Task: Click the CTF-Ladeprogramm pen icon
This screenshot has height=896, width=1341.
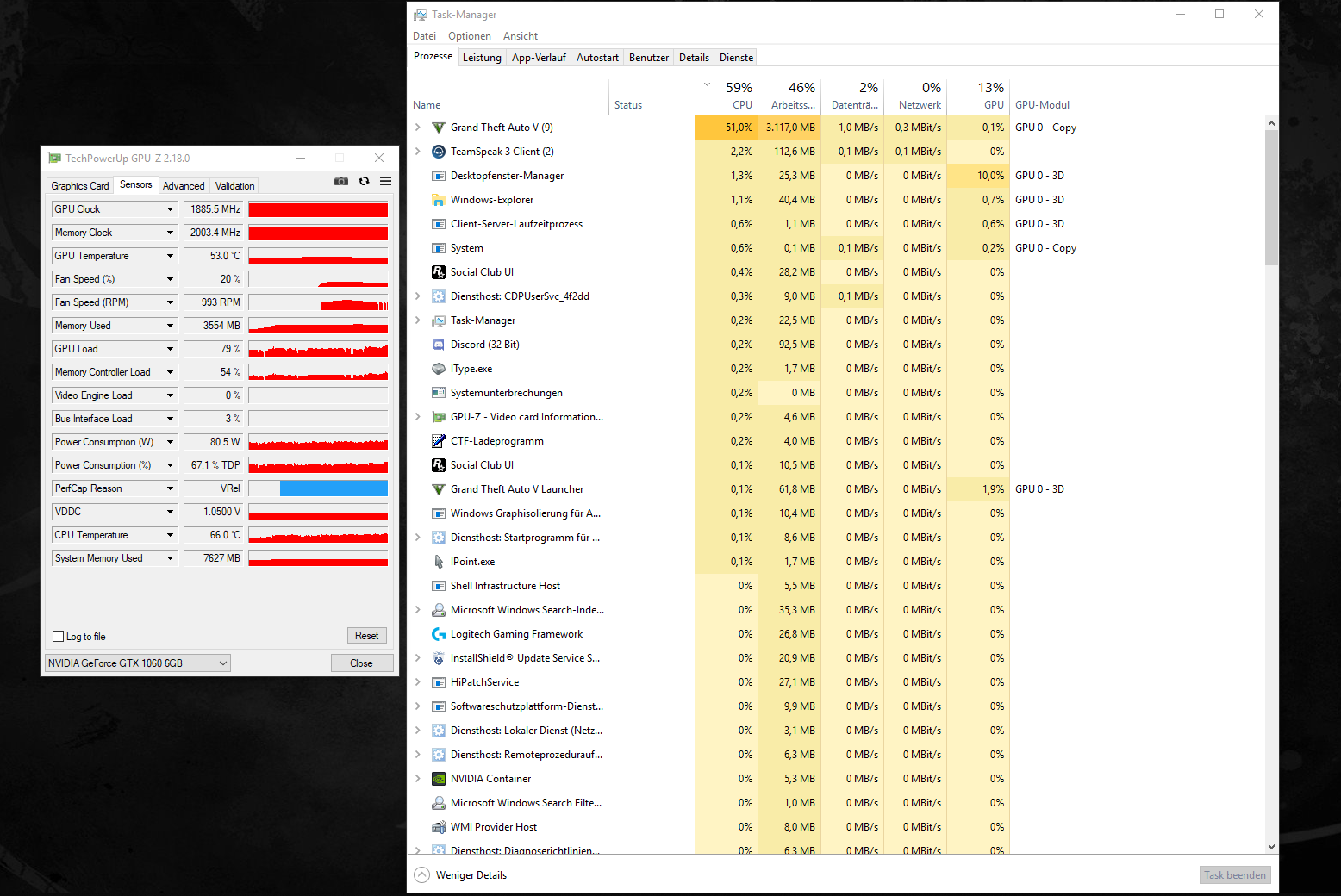Action: tap(438, 441)
